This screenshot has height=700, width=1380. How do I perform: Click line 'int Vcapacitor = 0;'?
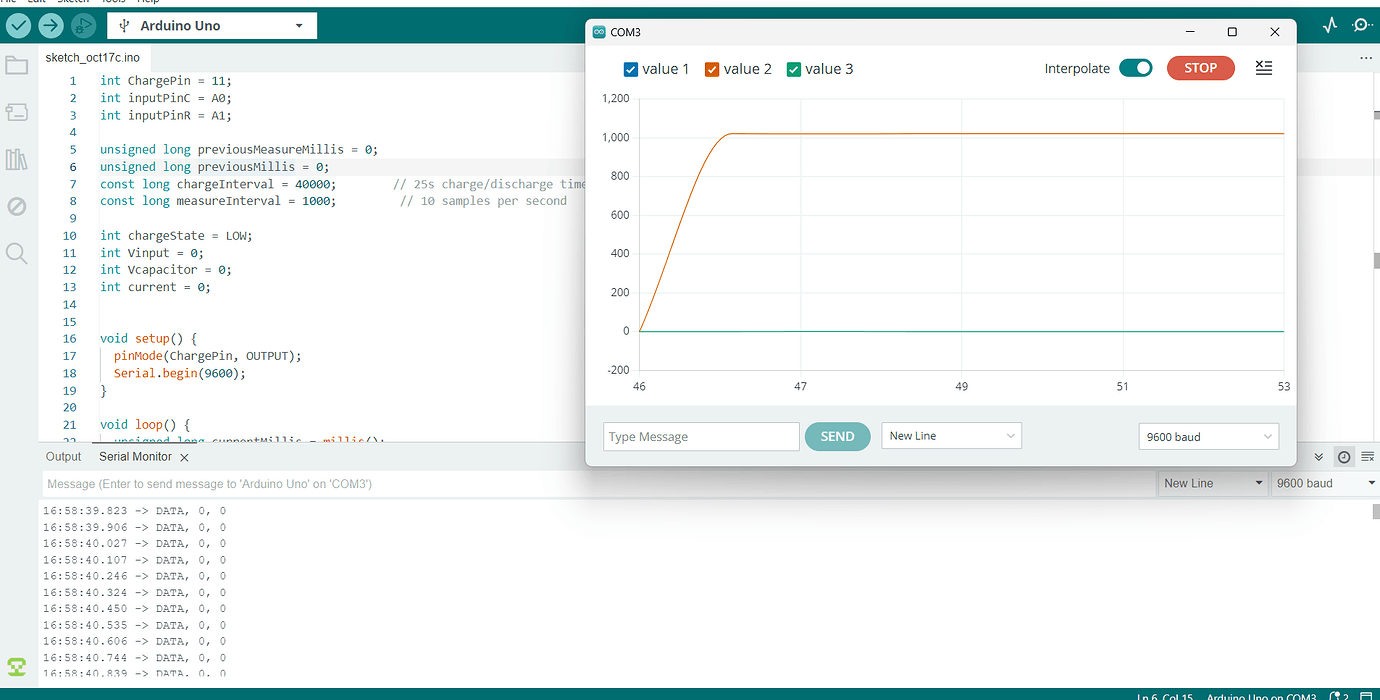(166, 270)
